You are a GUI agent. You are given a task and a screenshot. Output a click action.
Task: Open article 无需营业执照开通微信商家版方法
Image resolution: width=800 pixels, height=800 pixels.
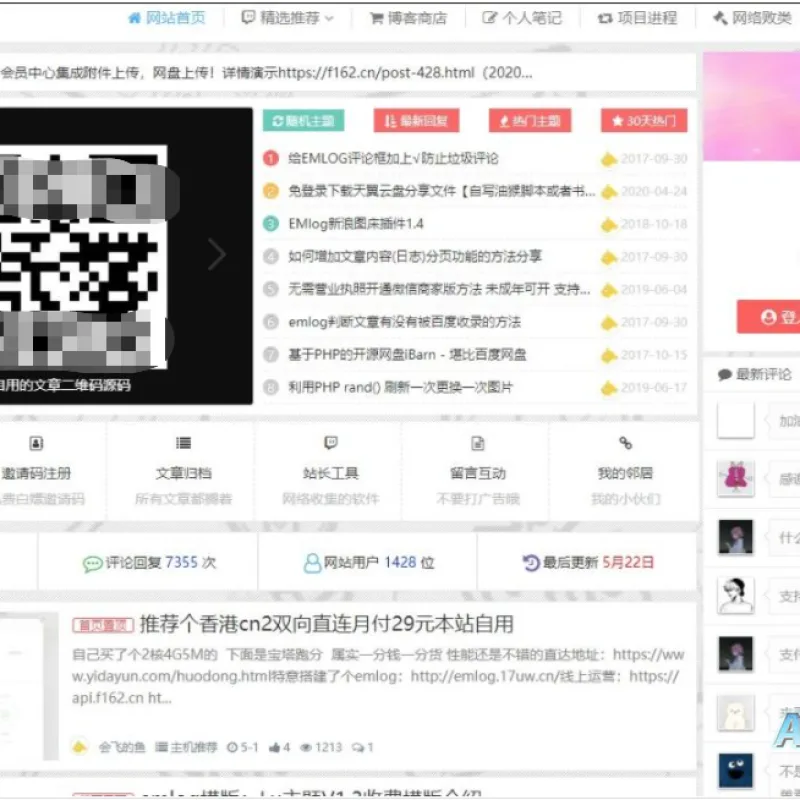pyautogui.click(x=439, y=289)
